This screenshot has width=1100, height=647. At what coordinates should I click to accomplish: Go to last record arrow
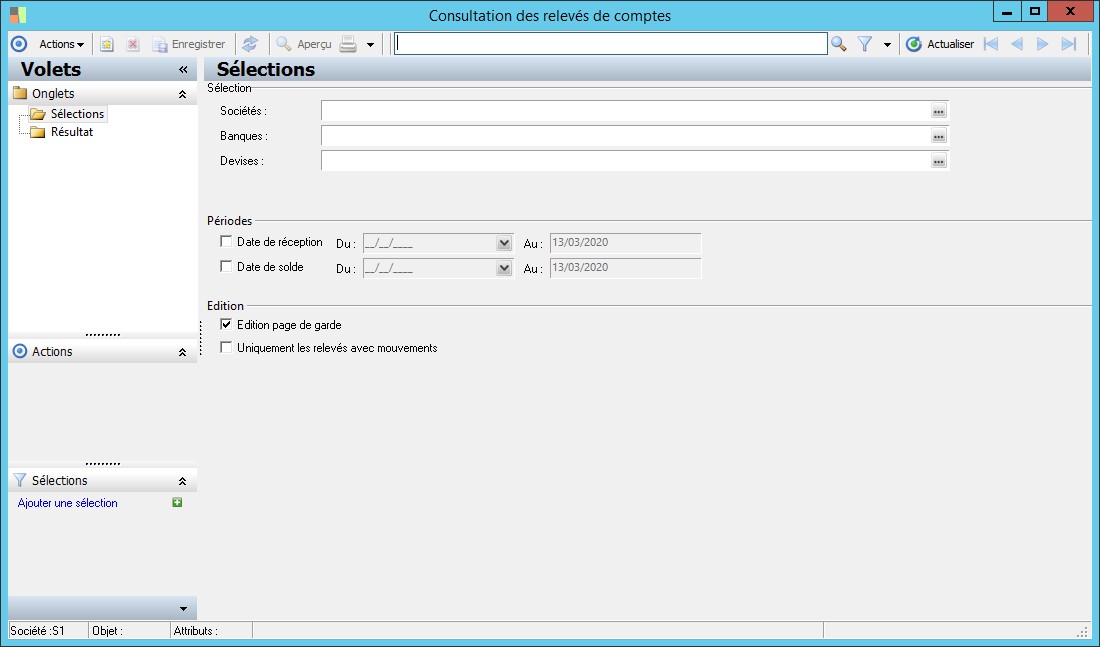[x=1068, y=44]
